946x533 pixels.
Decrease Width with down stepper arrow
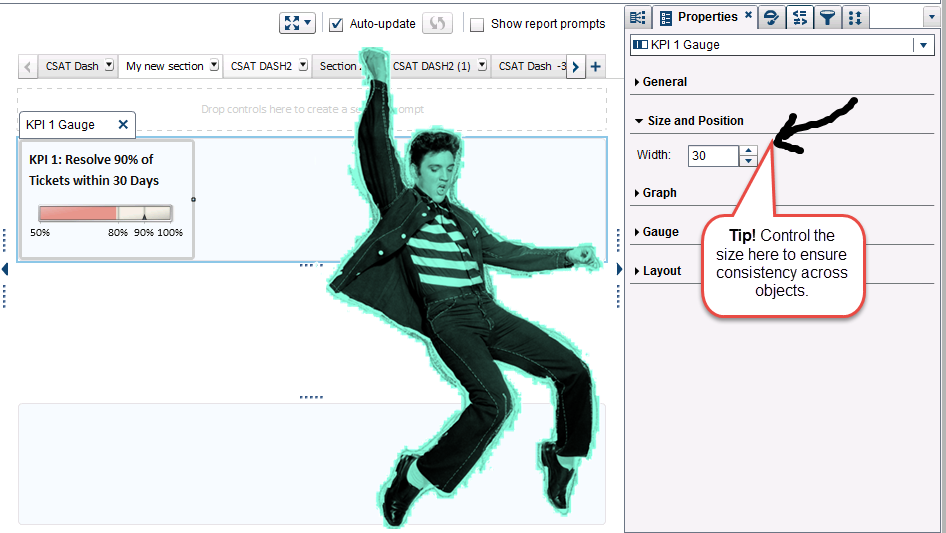click(748, 161)
